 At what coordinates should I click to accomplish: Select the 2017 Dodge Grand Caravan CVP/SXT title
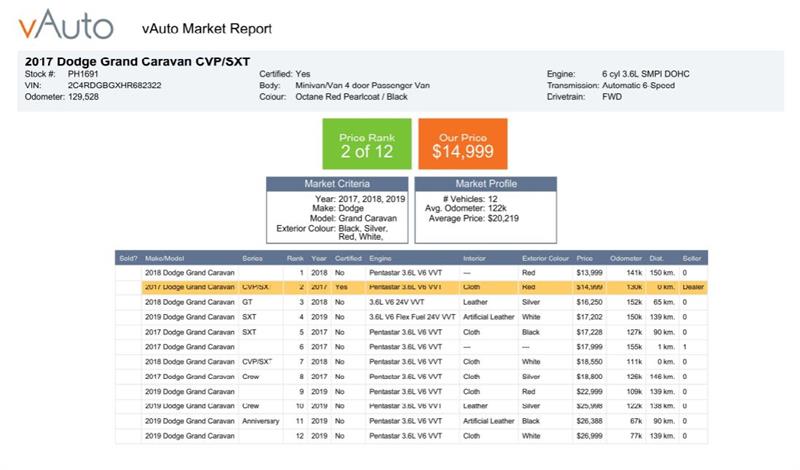click(x=137, y=62)
